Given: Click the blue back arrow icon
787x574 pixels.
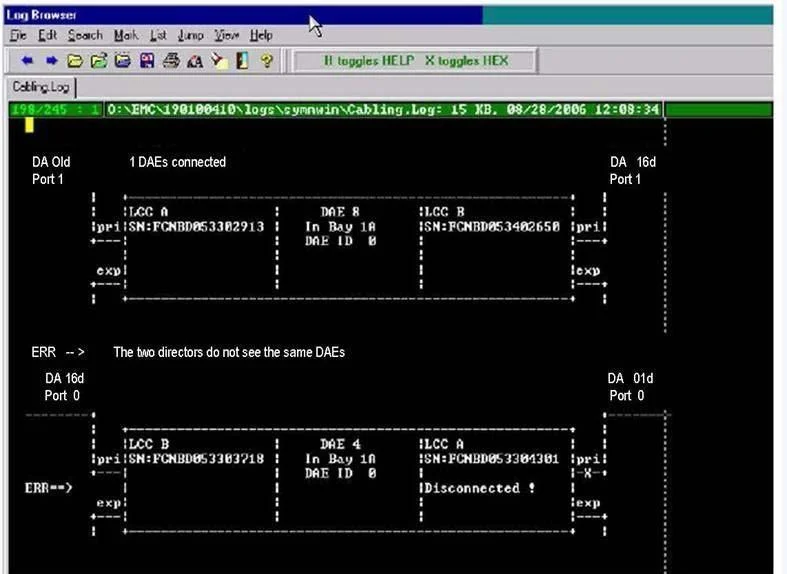Looking at the screenshot, I should 27,61.
